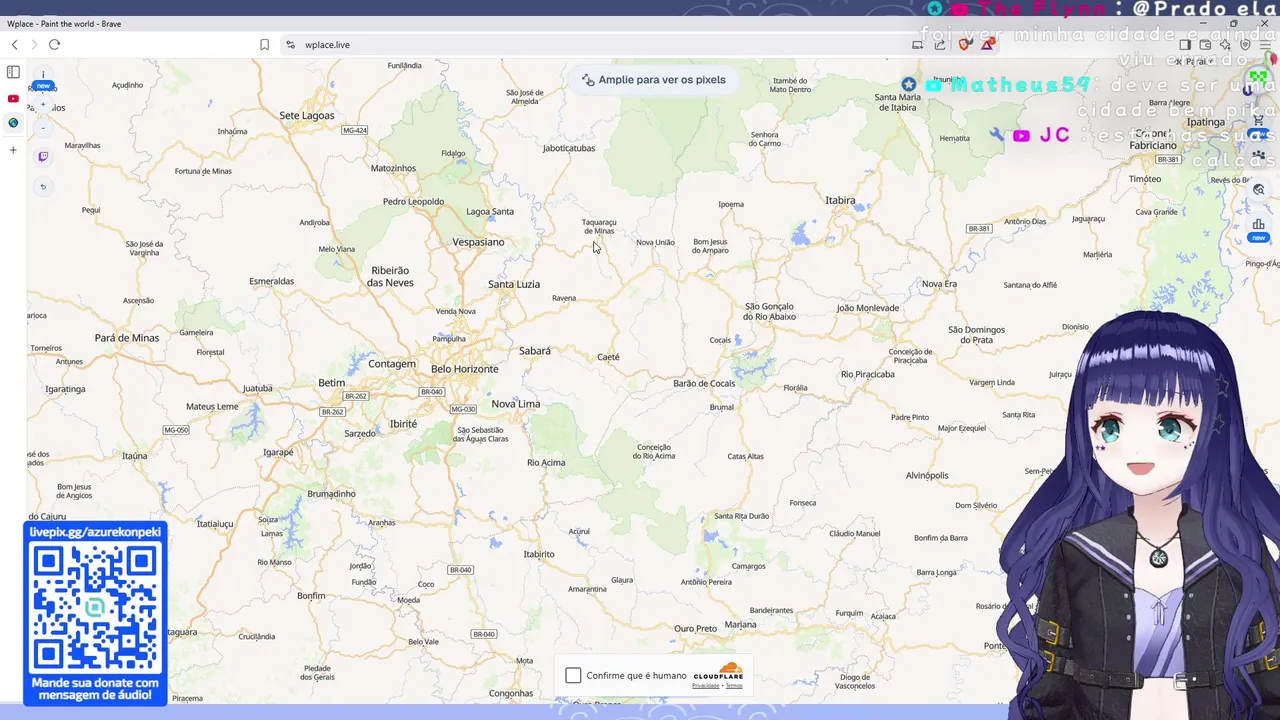
Task: Open the shop cart icon
Action: click(x=1258, y=120)
